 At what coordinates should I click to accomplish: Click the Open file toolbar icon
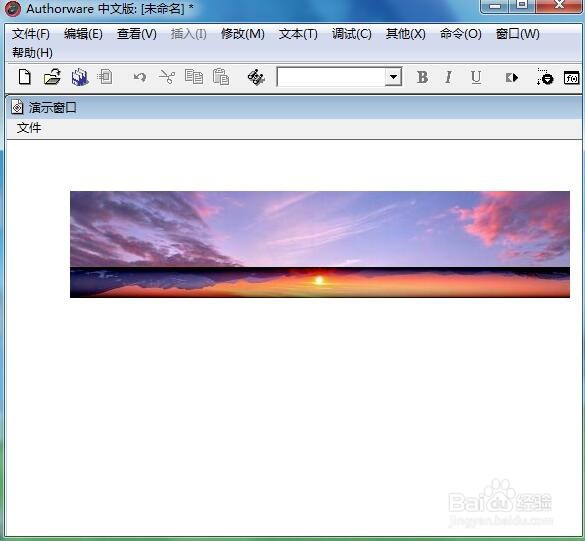point(52,77)
